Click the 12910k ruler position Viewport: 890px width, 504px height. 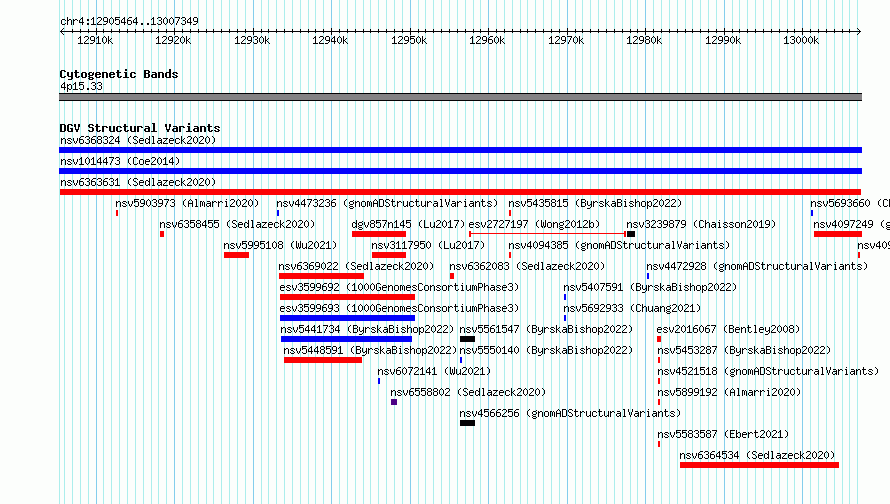click(95, 40)
